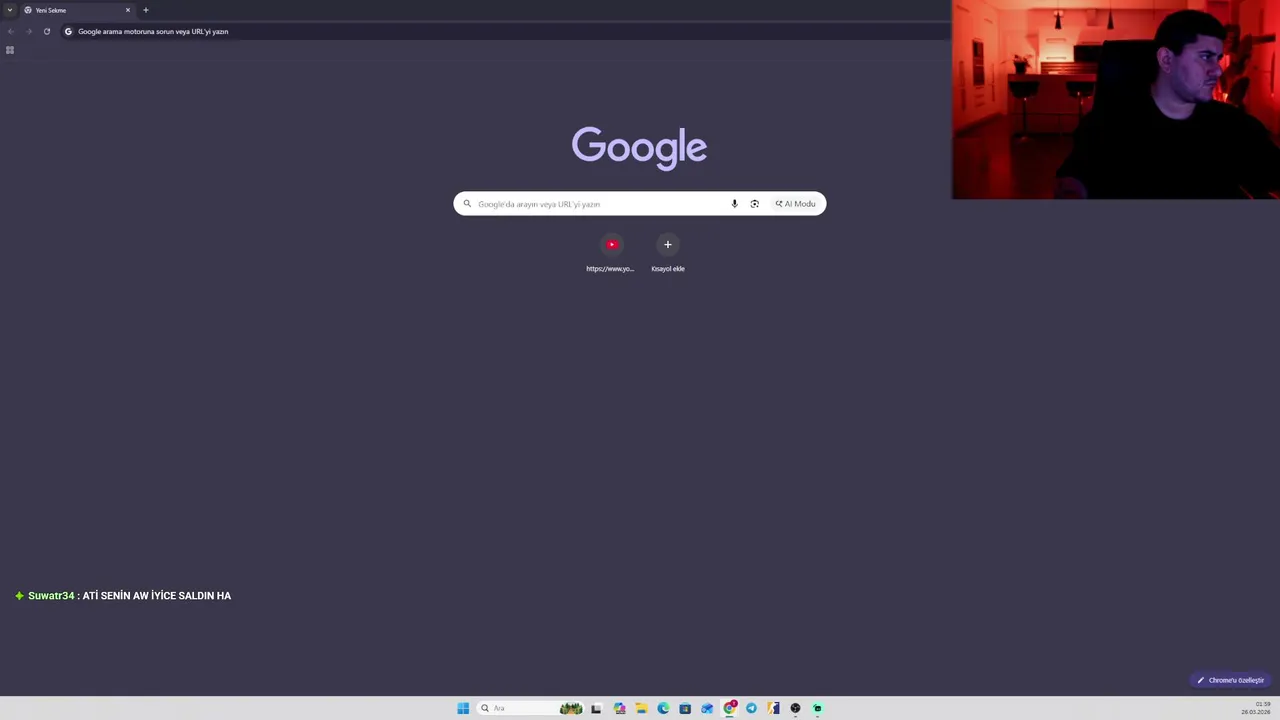
Task: Open the OBS Studio taskbar icon
Action: pos(795,708)
